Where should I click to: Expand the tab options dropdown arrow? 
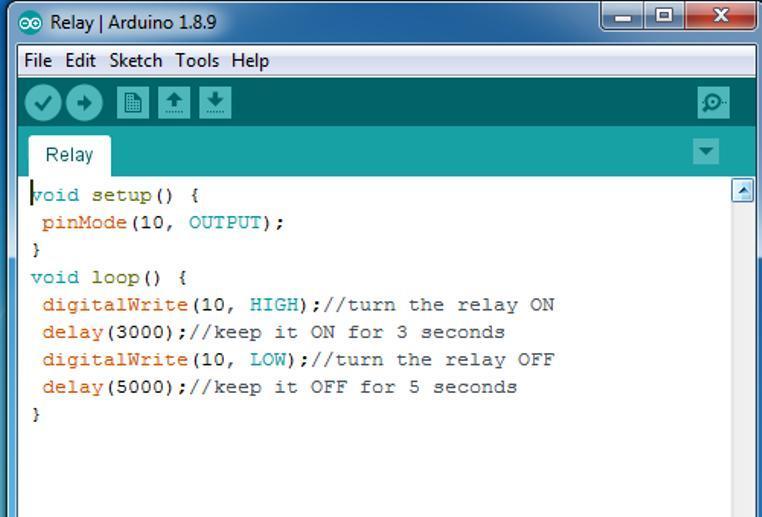click(706, 151)
